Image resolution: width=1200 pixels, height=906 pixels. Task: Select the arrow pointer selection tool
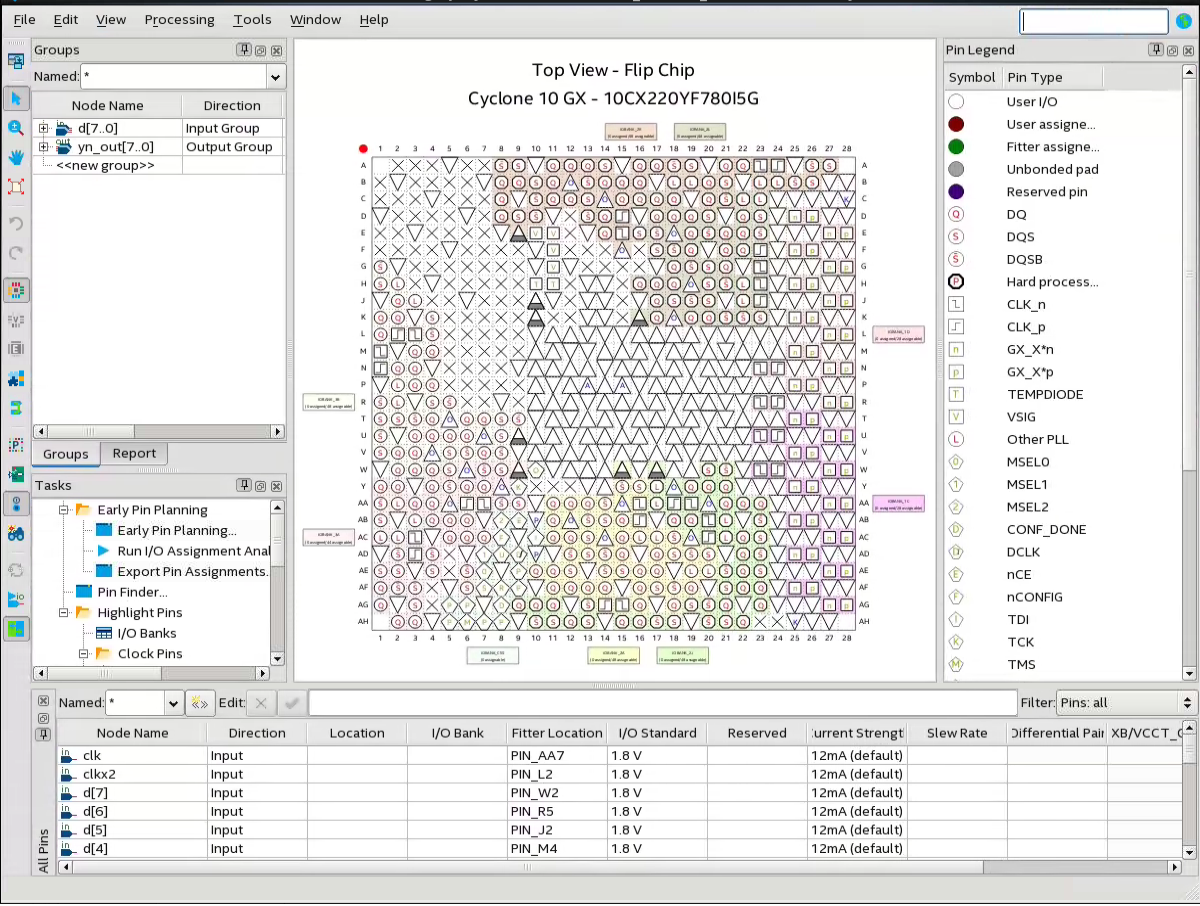pyautogui.click(x=16, y=98)
